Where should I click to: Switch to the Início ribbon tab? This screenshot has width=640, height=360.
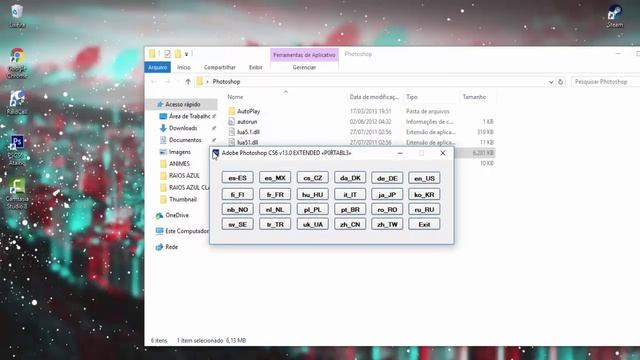tap(184, 67)
